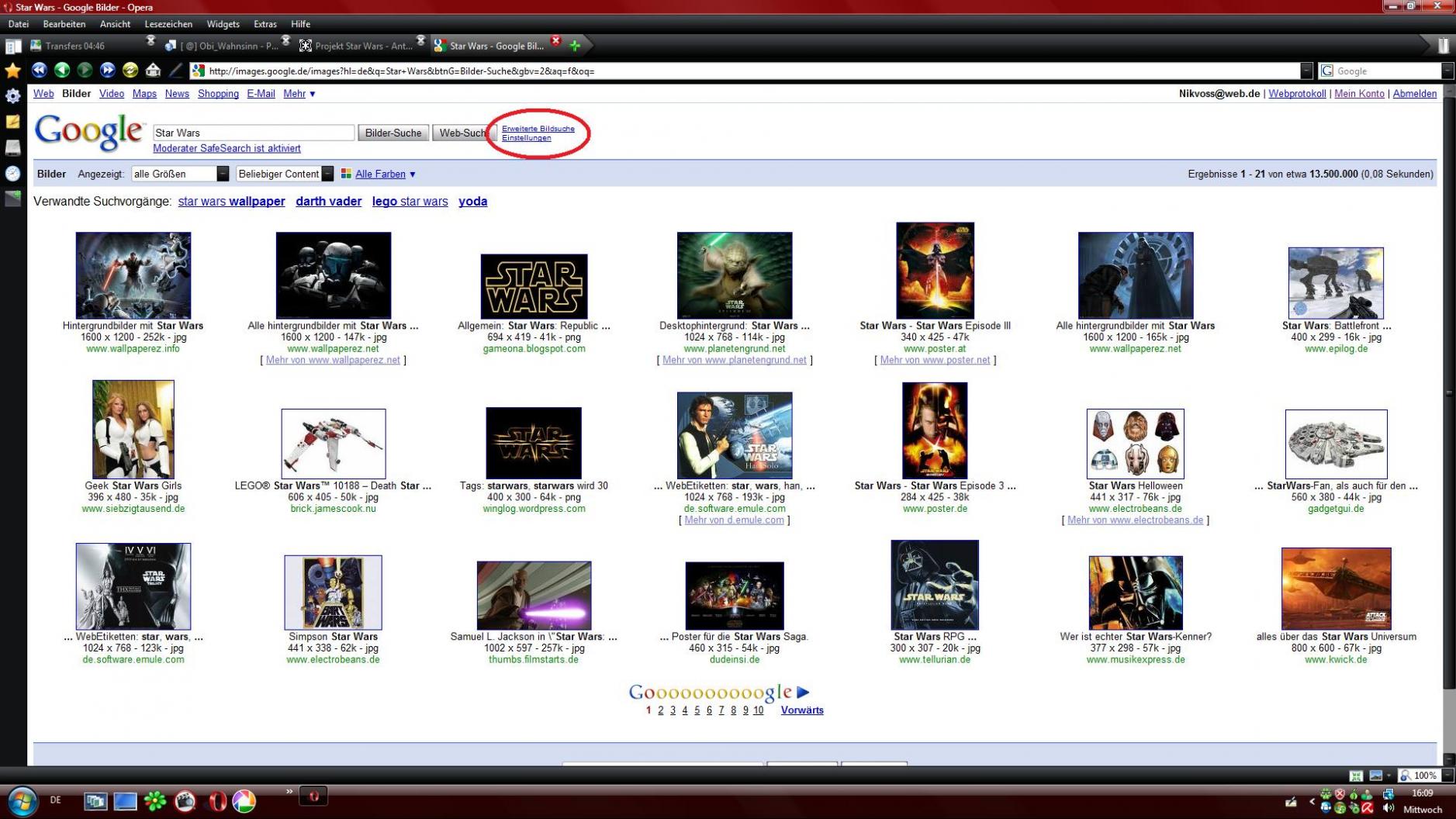Open the bookmarks star panel

click(13, 71)
